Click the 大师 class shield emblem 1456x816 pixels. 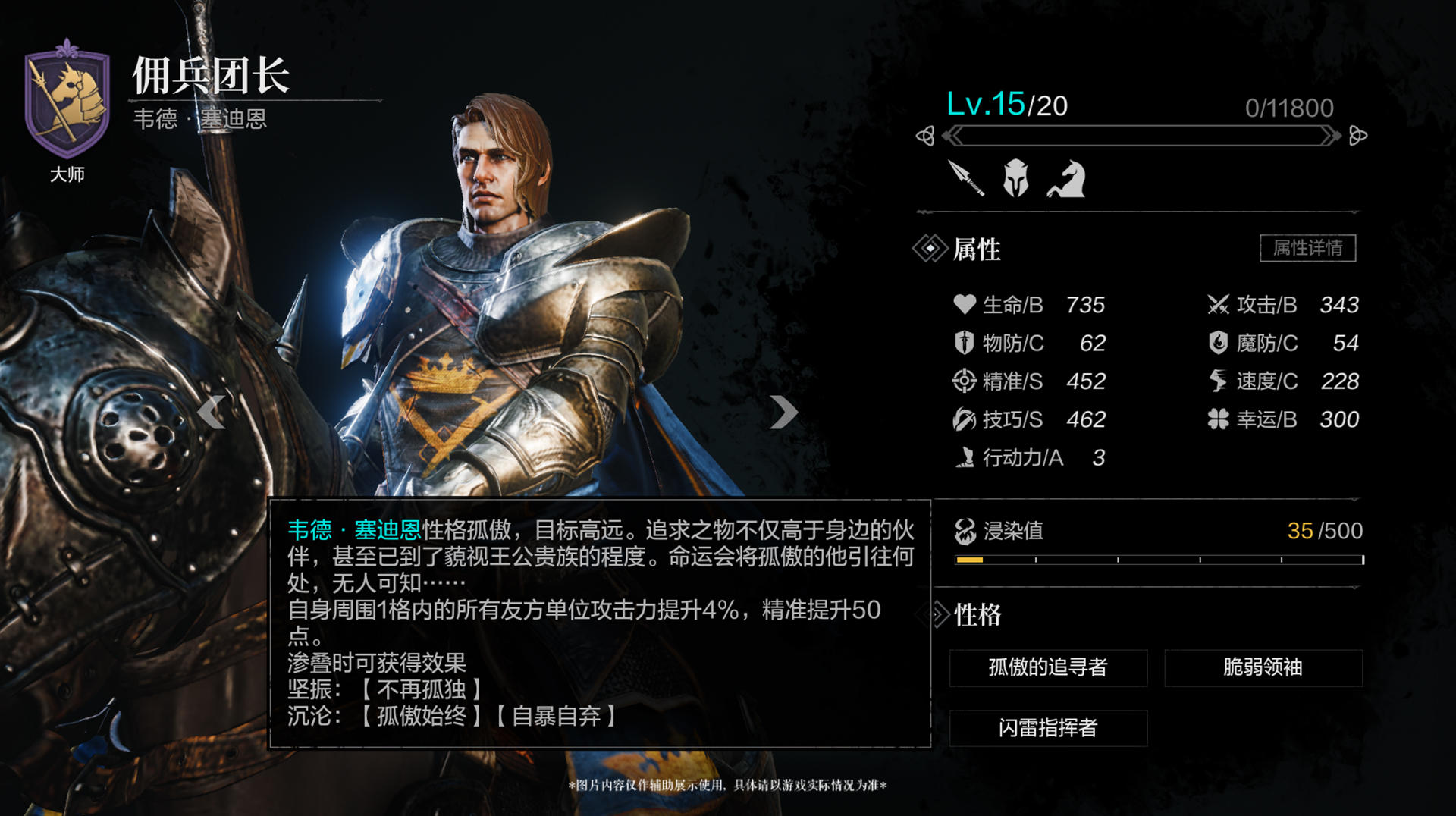coord(67,99)
